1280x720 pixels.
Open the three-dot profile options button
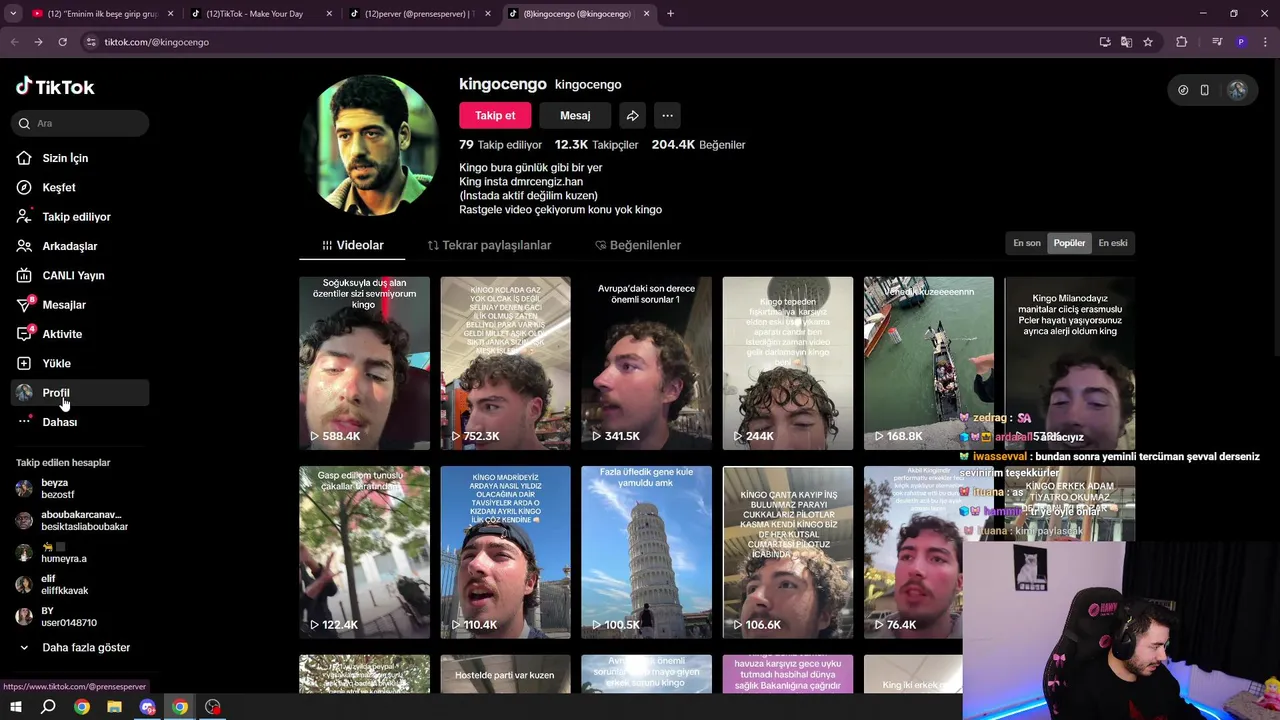pyautogui.click(x=668, y=115)
